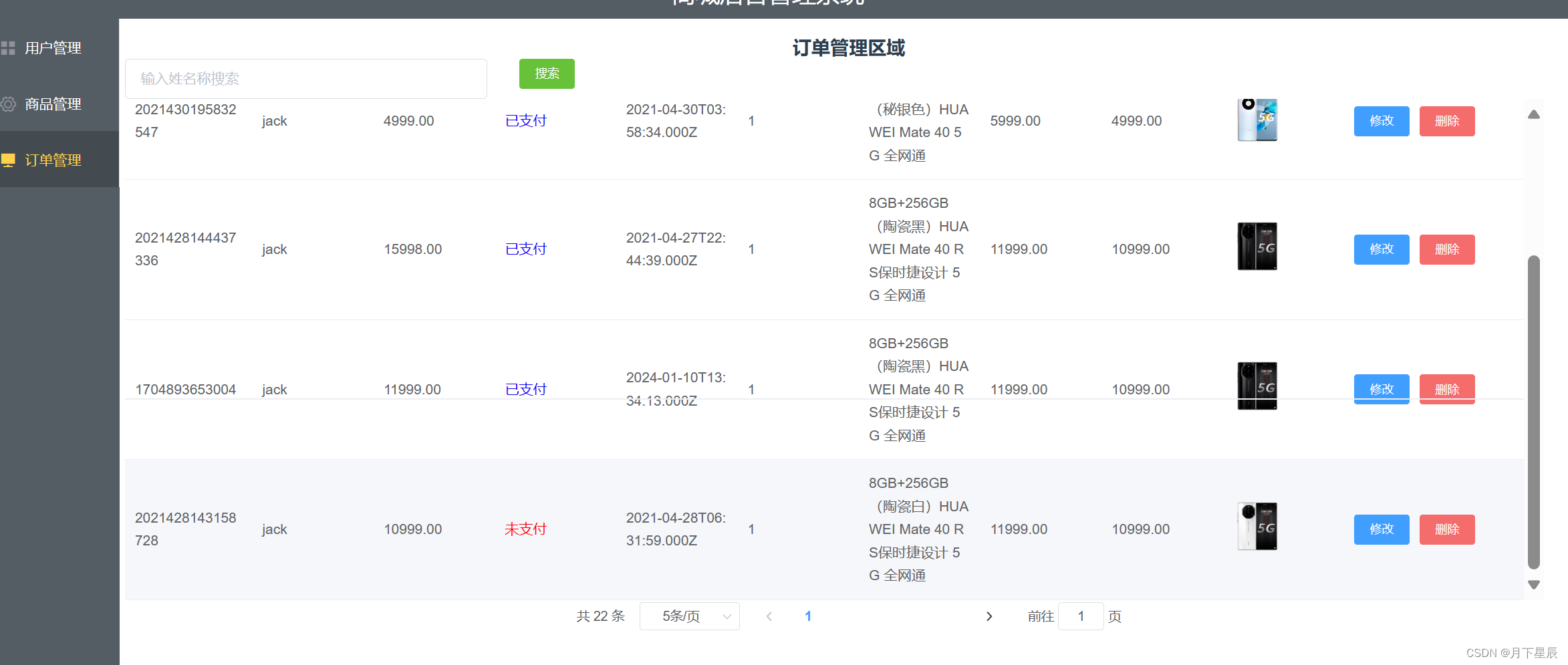Select the 用户管理 grid icon
The image size is (1568, 665).
(9, 47)
